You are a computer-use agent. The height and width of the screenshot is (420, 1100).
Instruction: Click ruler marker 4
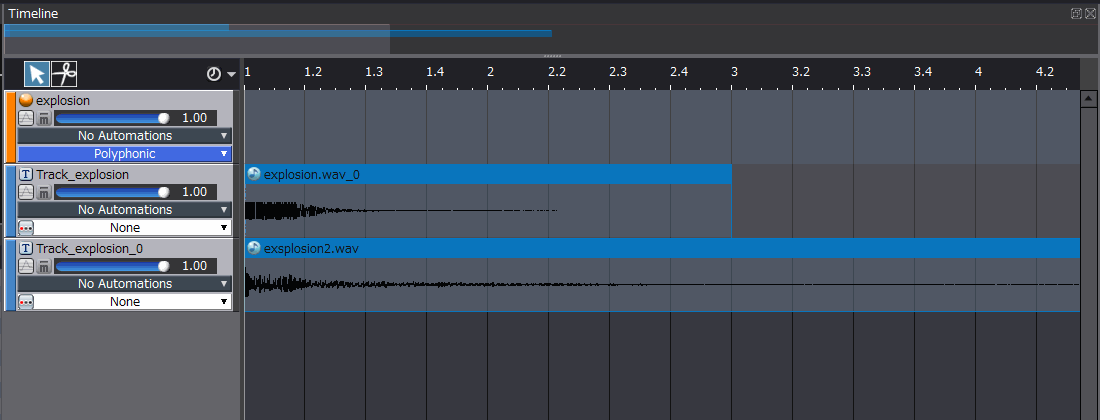(x=979, y=72)
